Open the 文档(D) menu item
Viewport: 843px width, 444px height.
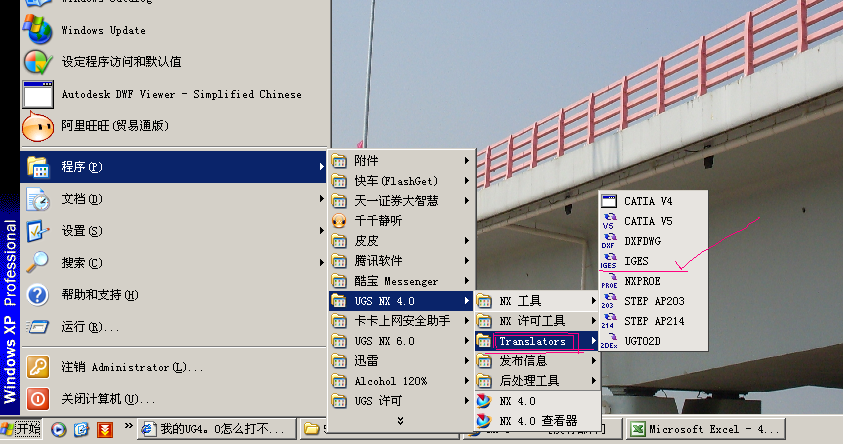(x=174, y=199)
